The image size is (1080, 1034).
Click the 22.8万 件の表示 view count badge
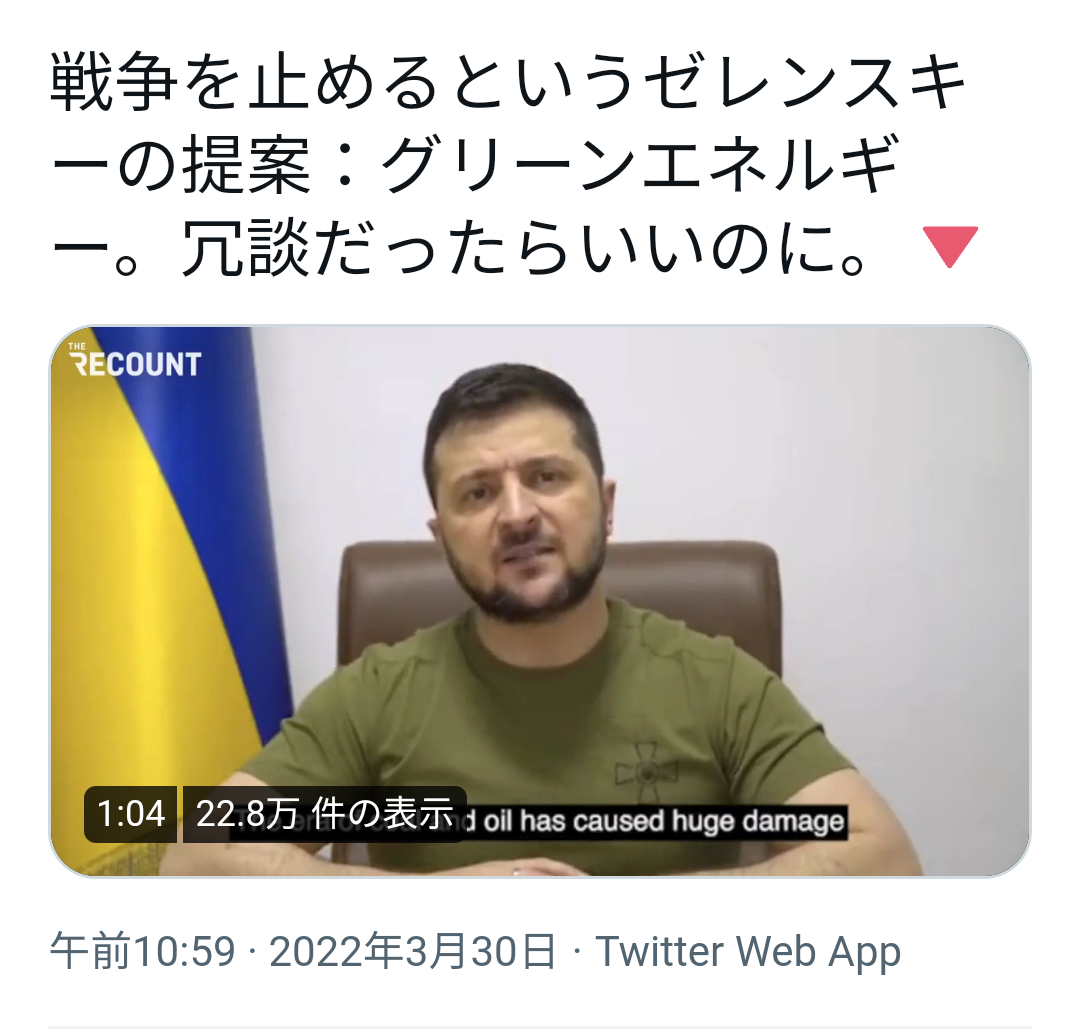[x=324, y=814]
